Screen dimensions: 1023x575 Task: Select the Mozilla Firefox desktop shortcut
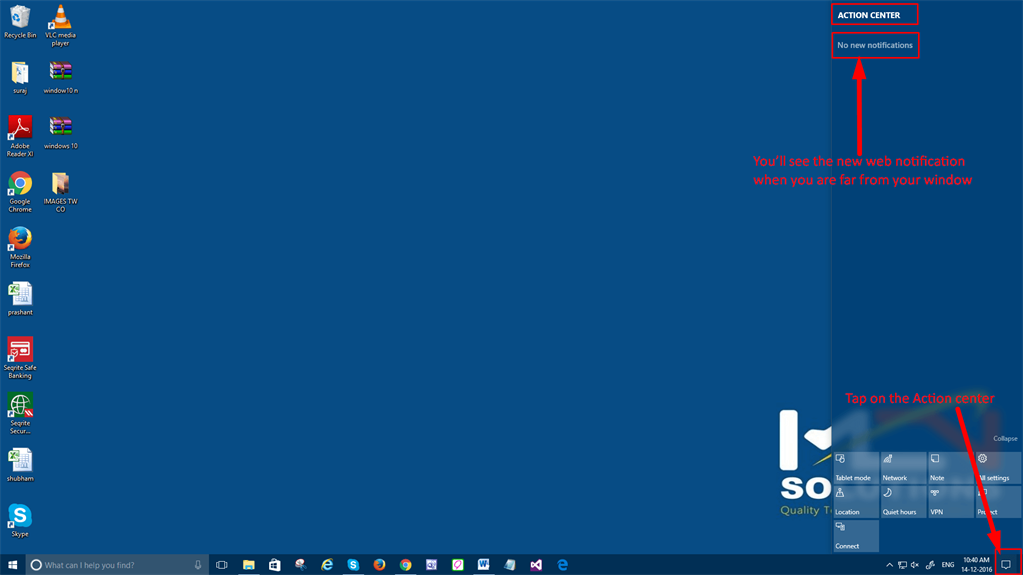click(x=20, y=247)
